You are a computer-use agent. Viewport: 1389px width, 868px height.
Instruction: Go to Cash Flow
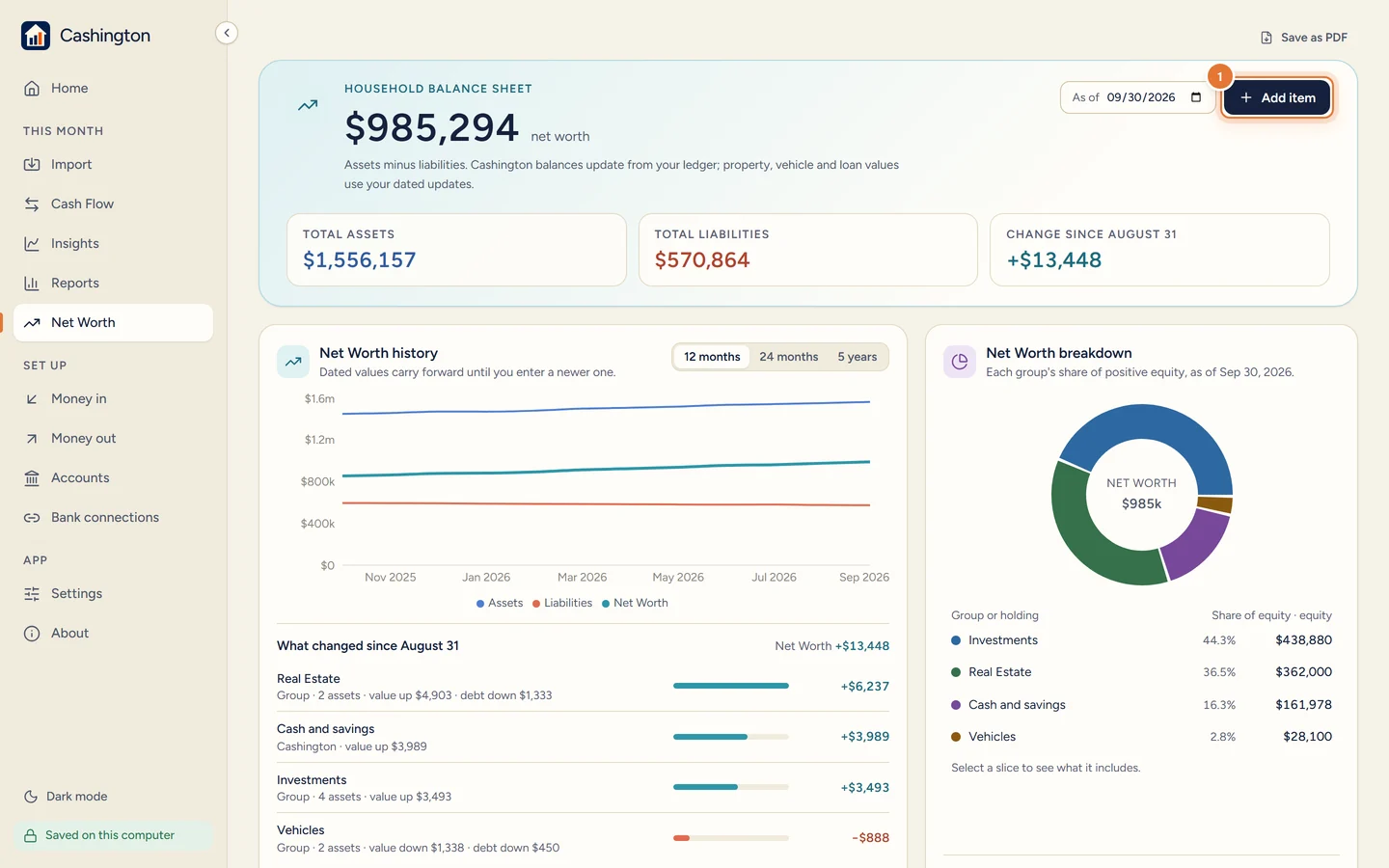pos(114,204)
